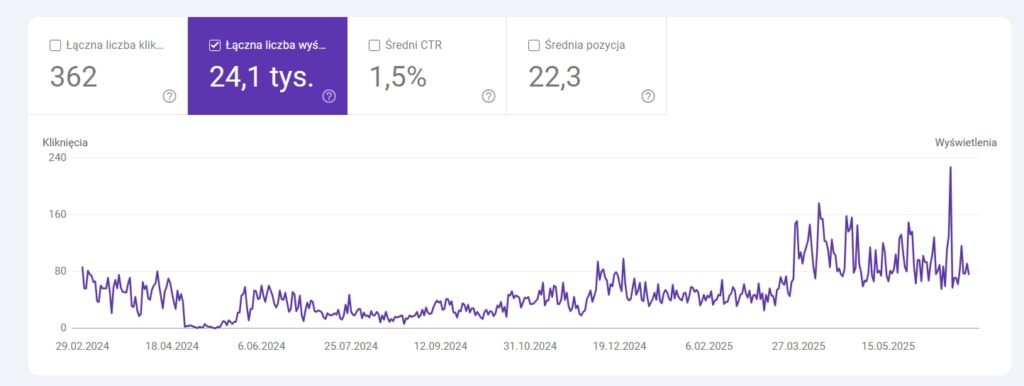1024x386 pixels.
Task: Select the 22,3 average position value
Action: point(556,77)
